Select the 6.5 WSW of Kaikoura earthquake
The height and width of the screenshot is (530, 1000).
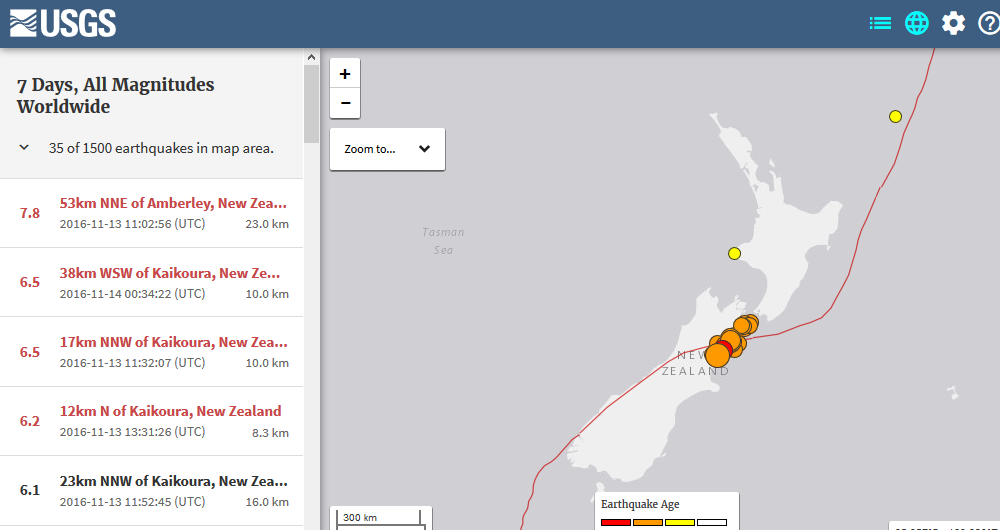pos(151,282)
